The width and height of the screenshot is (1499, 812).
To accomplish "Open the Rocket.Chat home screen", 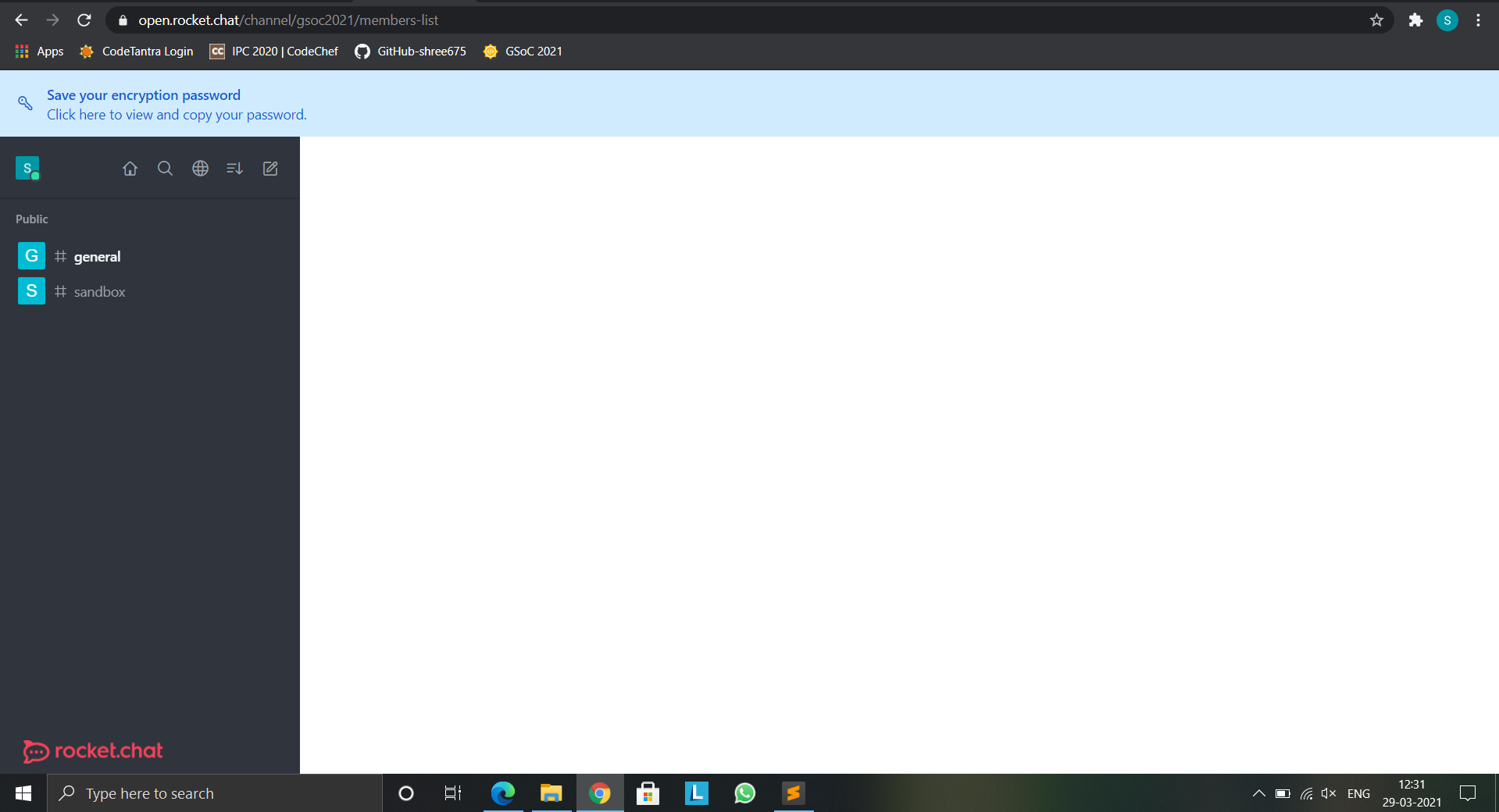I will pyautogui.click(x=130, y=169).
